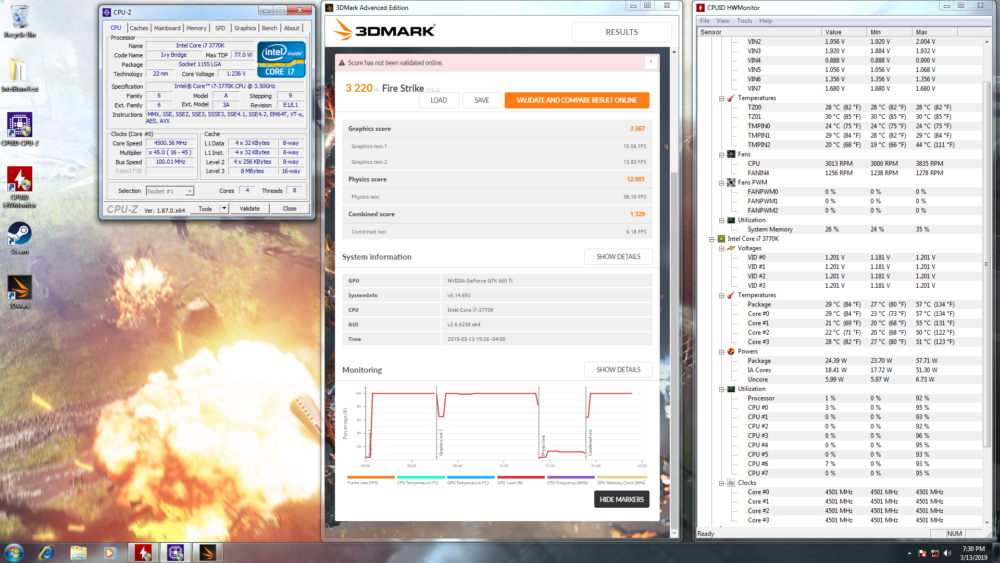Launch Steam from the desktop icon
Viewport: 1000px width, 563px height.
tap(20, 238)
